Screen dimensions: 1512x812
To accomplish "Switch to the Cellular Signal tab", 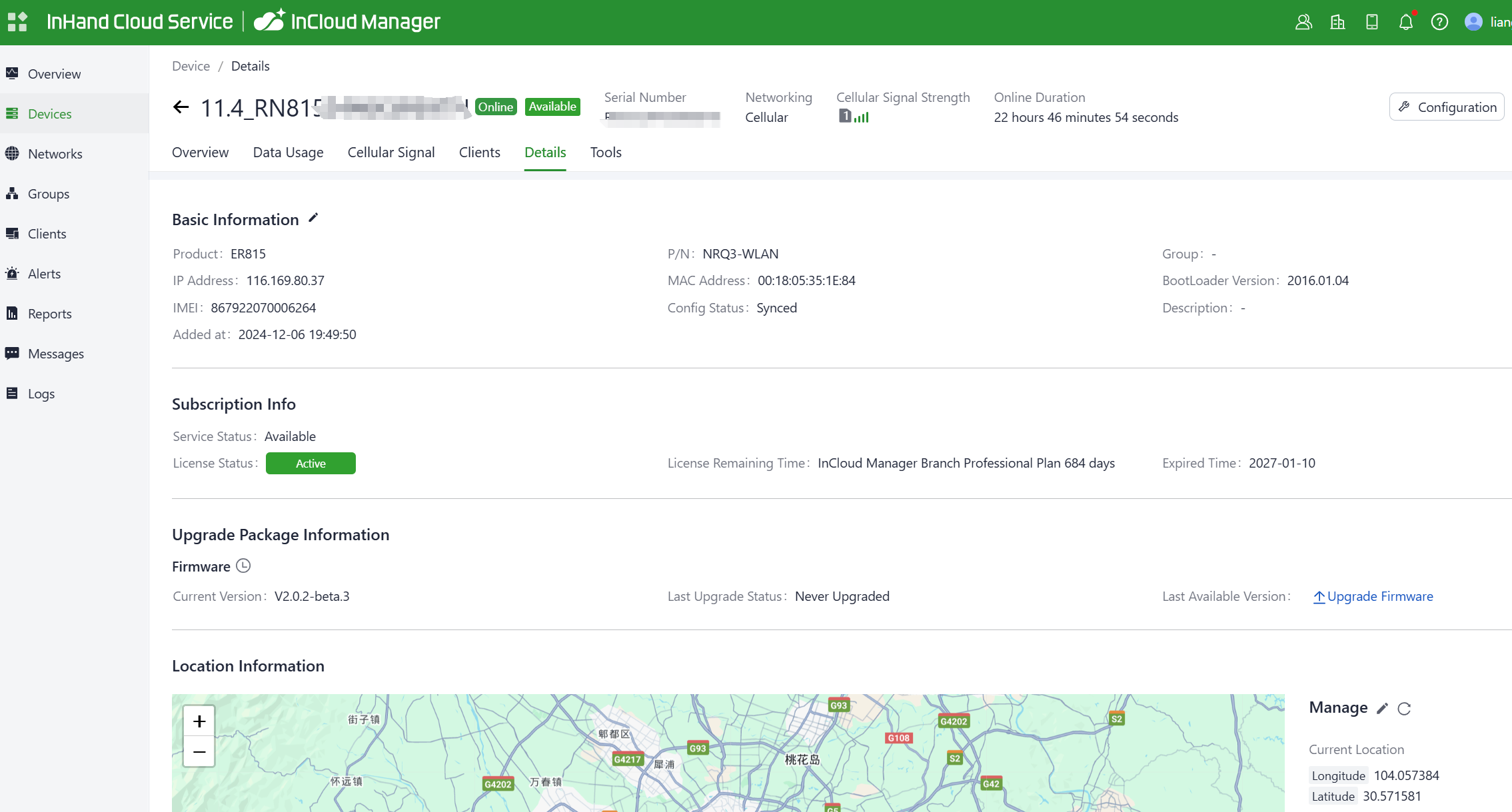I will (x=391, y=153).
